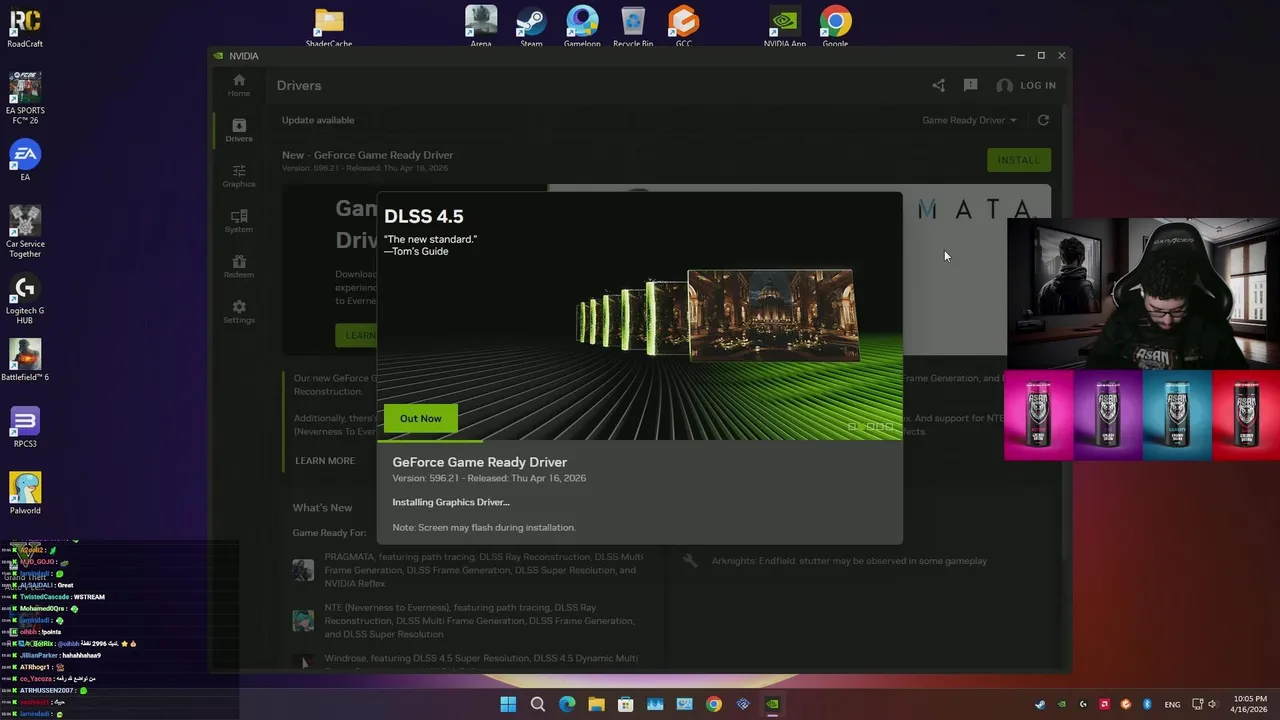
Task: Open the GCC desktop shortcut
Action: coord(684,27)
